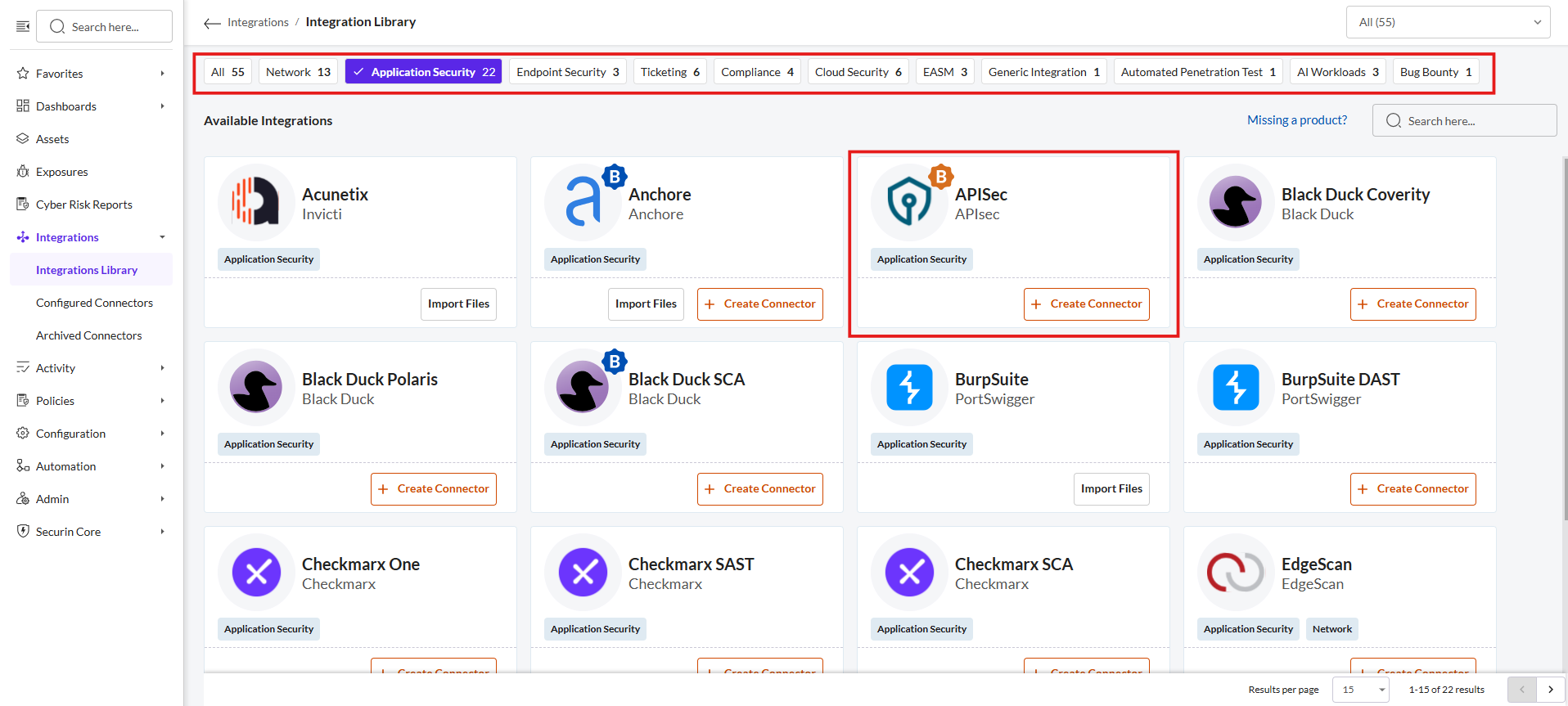
Task: Click the Integrations sidebar icon
Action: (23, 237)
